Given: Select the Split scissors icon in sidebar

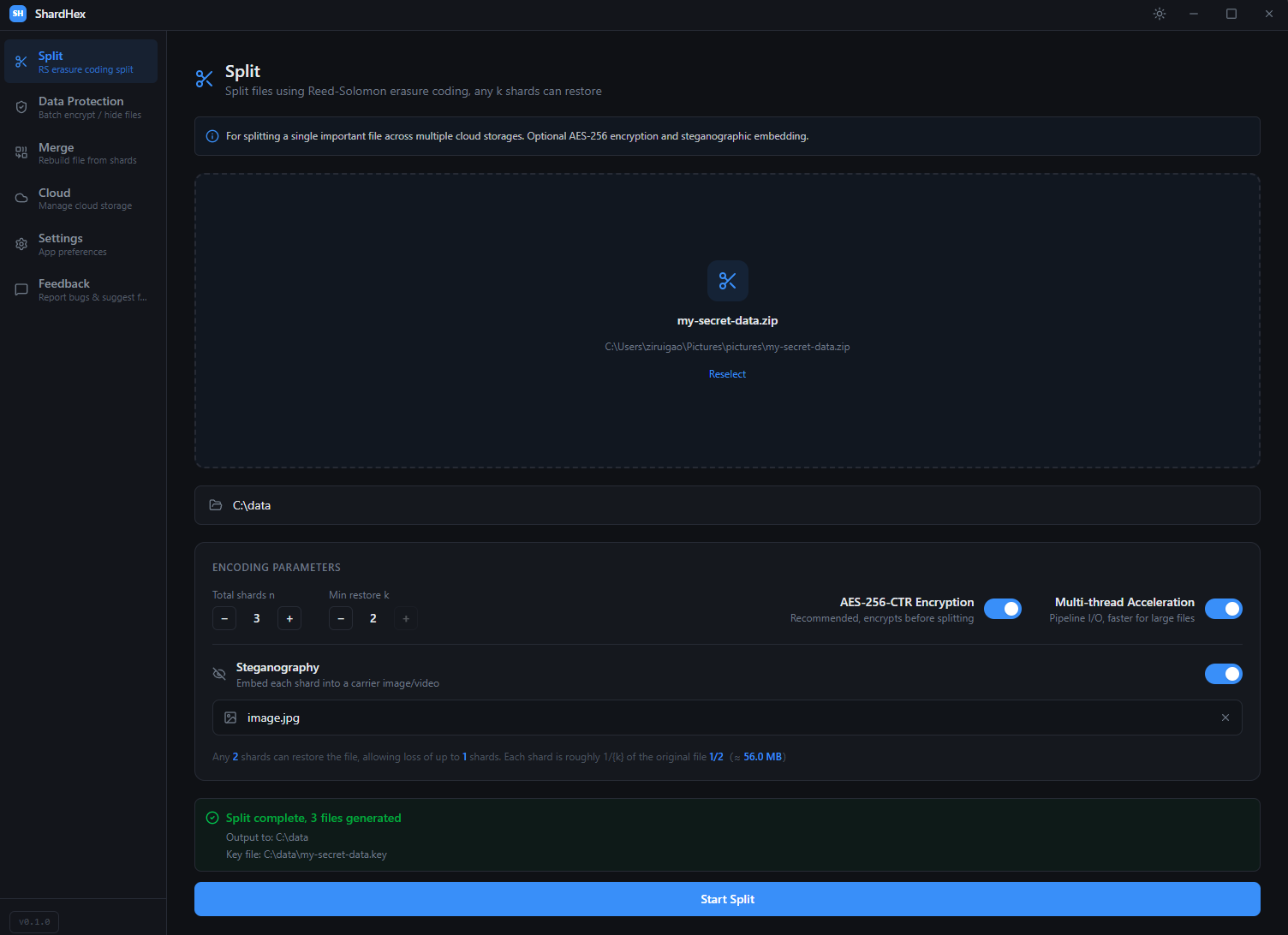Looking at the screenshot, I should coord(21,61).
